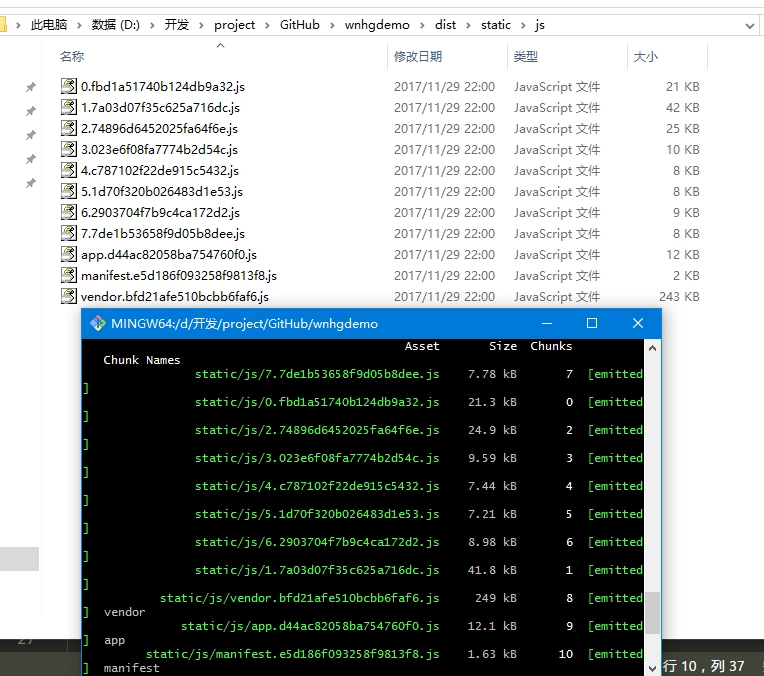The width and height of the screenshot is (764, 676).
Task: Expand chevron after static in address bar
Action: [x=523, y=25]
